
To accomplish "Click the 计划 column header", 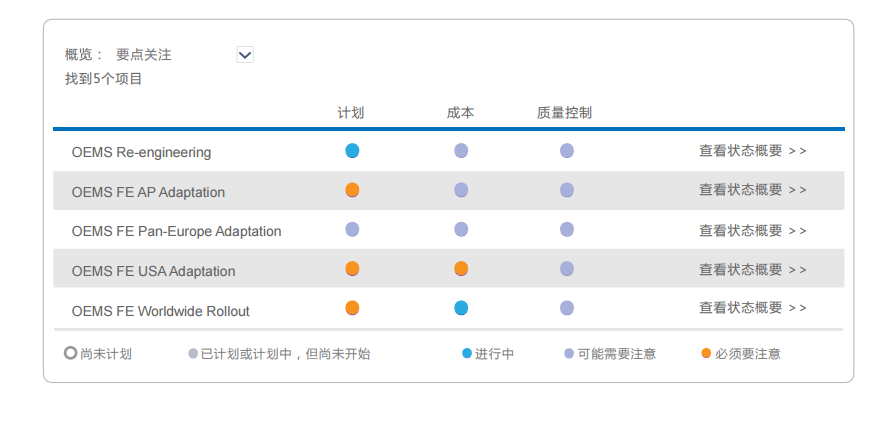I will (x=351, y=113).
